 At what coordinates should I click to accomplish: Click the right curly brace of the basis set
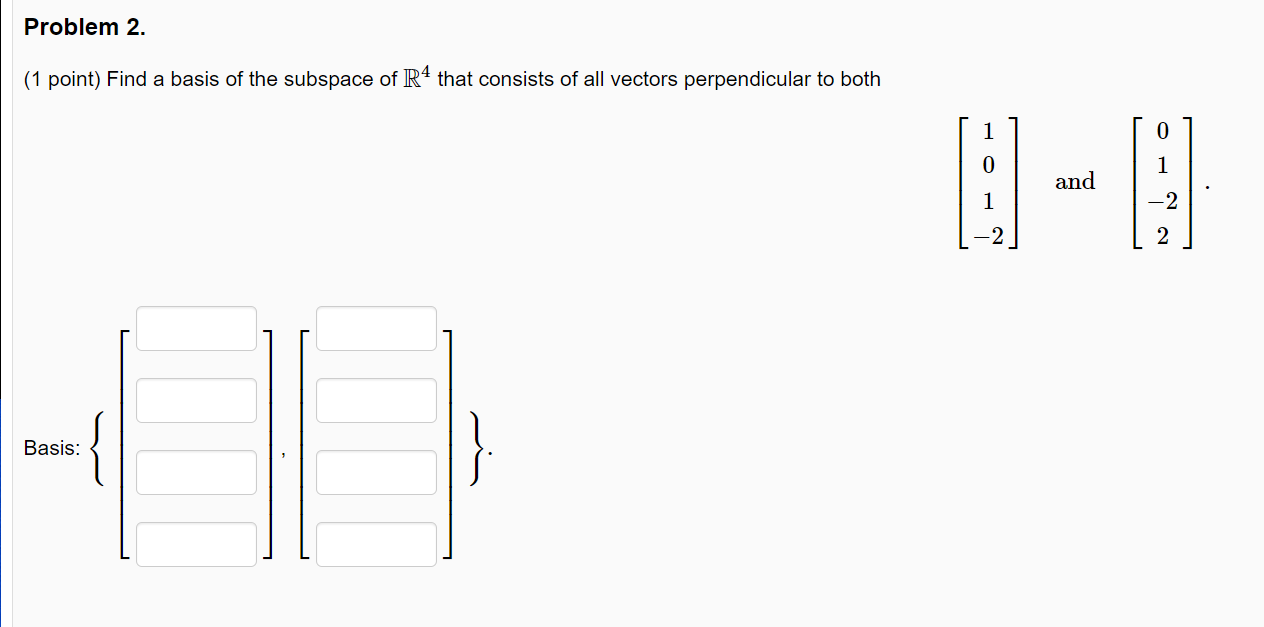477,448
